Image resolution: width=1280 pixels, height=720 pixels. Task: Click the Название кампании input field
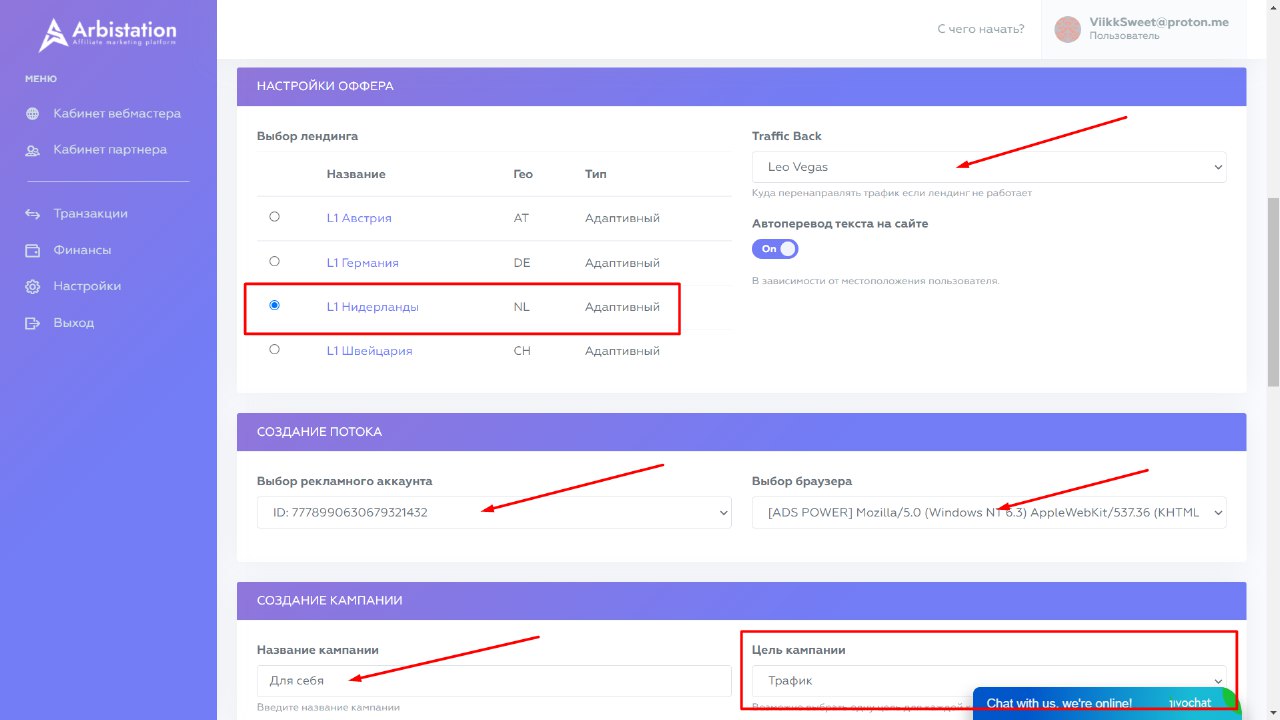coord(494,681)
